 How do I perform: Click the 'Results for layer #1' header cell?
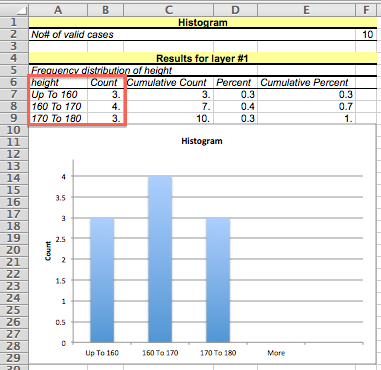coord(203,58)
